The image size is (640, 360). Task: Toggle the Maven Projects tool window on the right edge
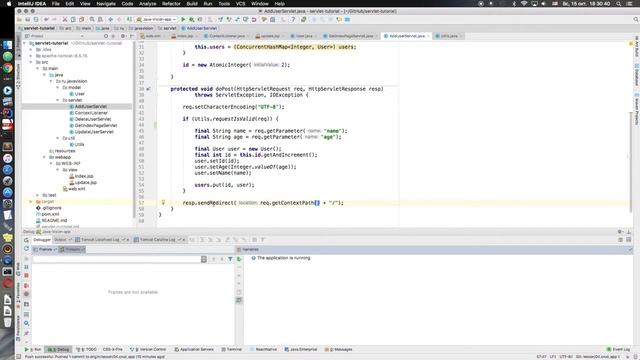[636, 109]
